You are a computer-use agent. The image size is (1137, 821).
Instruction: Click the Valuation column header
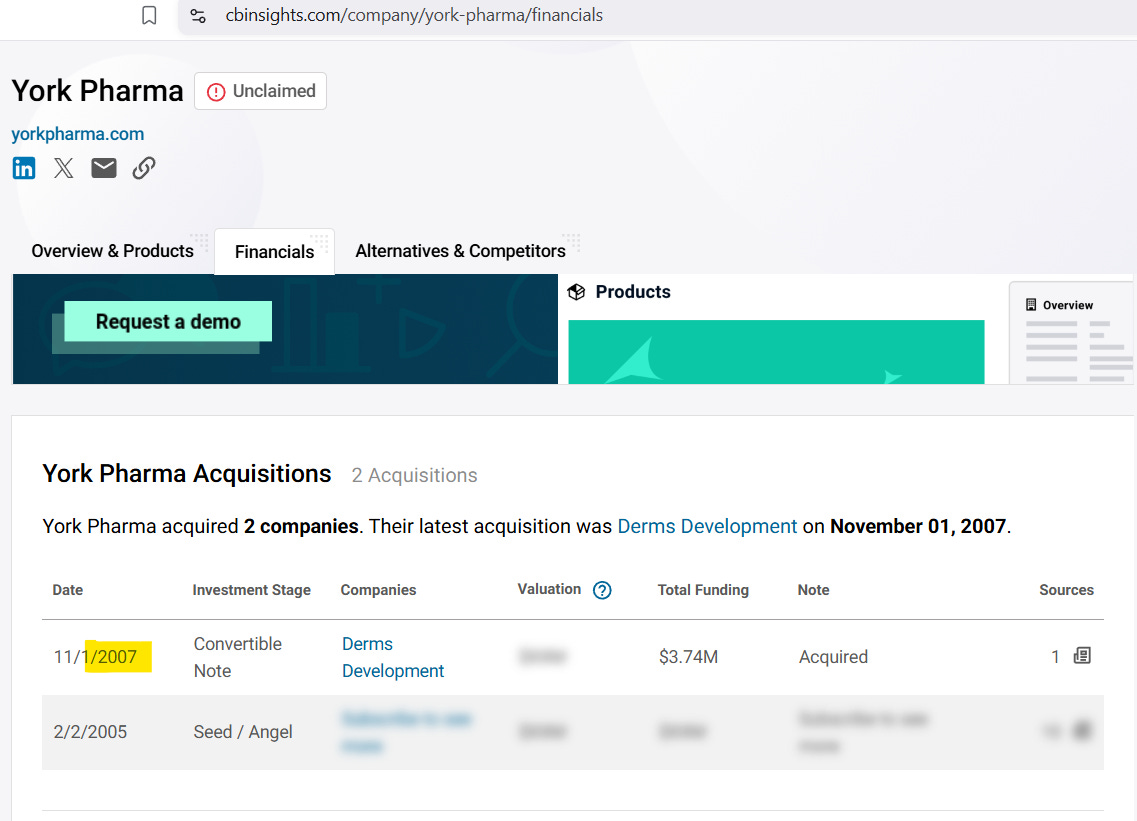pyautogui.click(x=549, y=589)
